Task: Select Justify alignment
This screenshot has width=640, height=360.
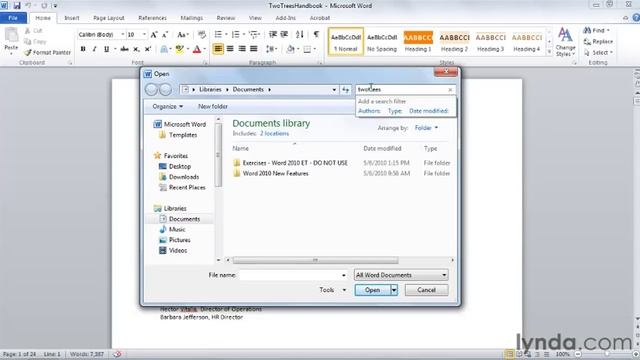Action: [253, 49]
